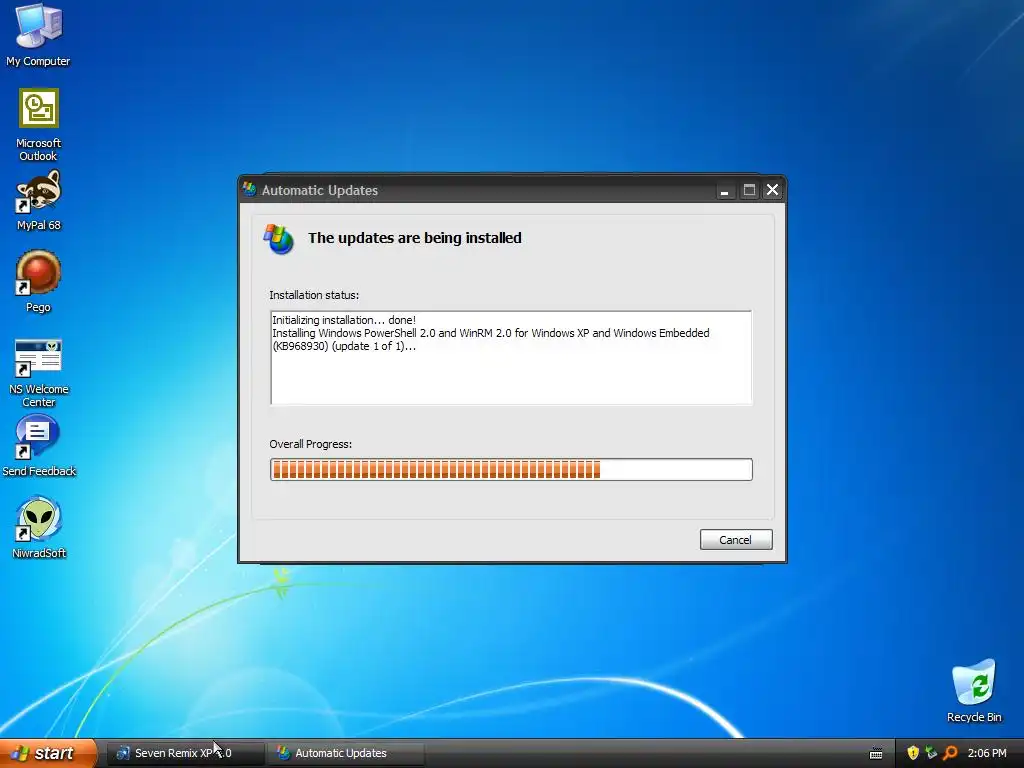This screenshot has height=768, width=1024.
Task: Minimize the Automatic Updates window
Action: 724,190
